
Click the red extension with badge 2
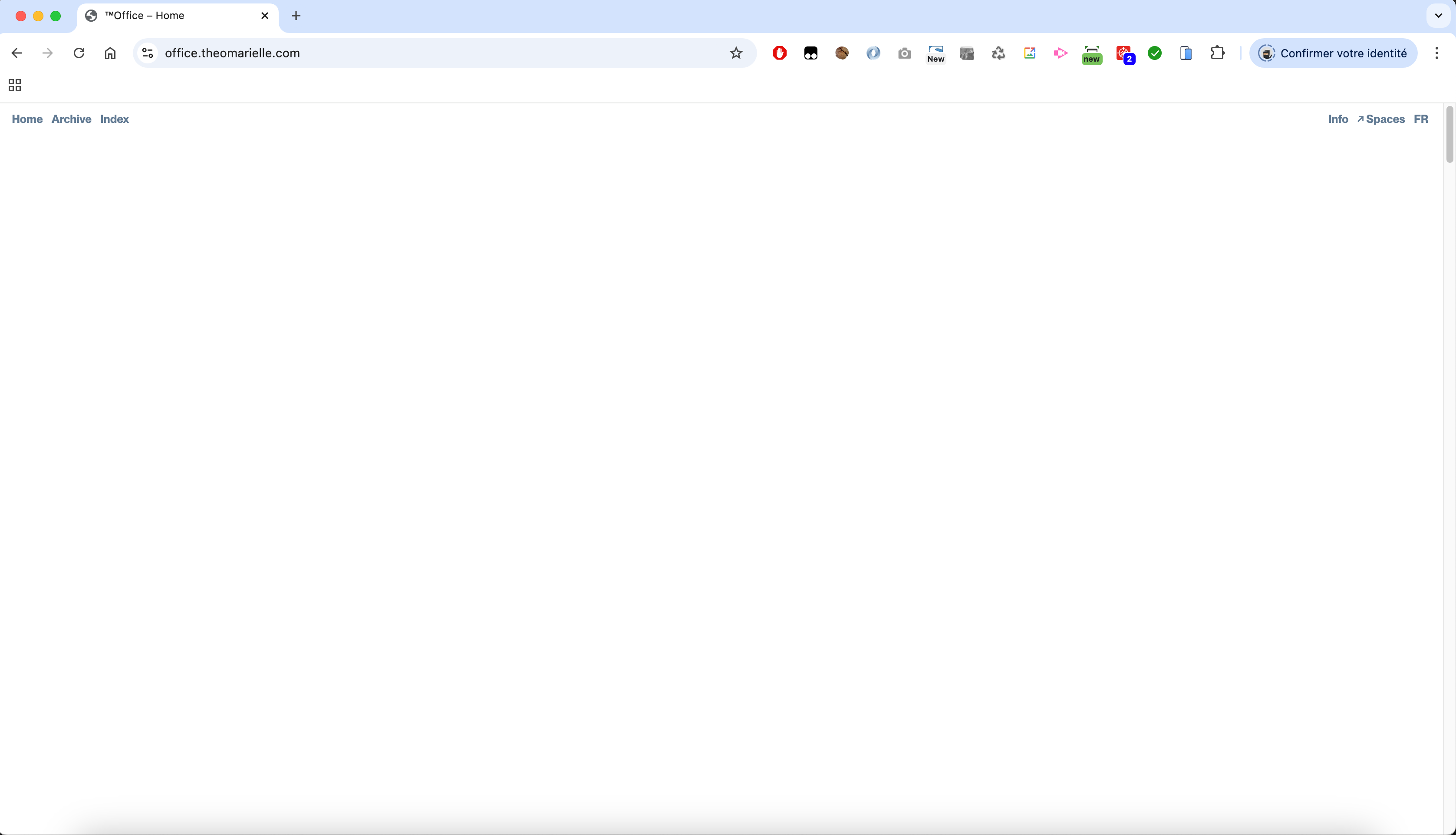click(1124, 54)
